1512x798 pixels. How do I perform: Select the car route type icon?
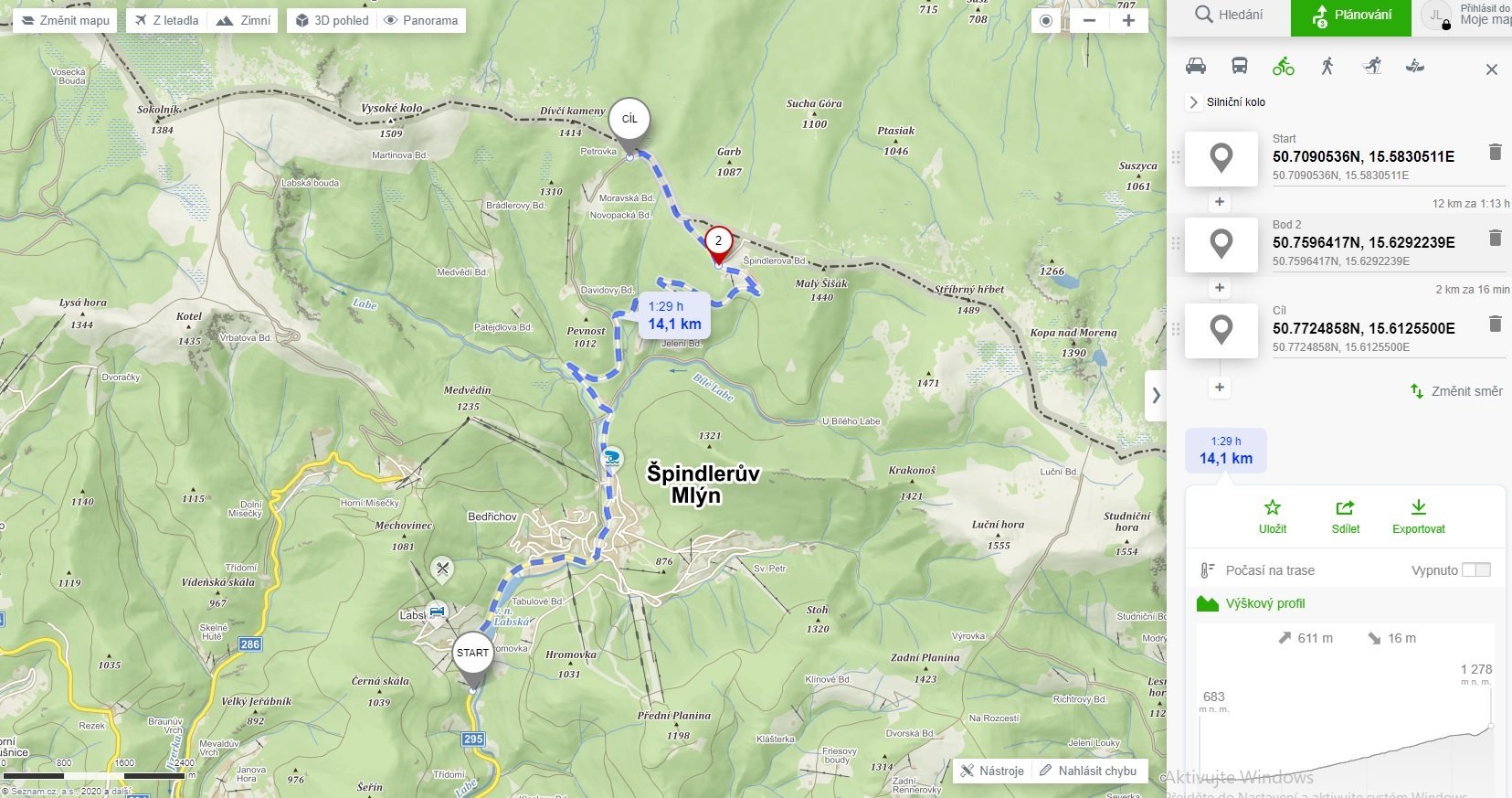pos(1196,66)
